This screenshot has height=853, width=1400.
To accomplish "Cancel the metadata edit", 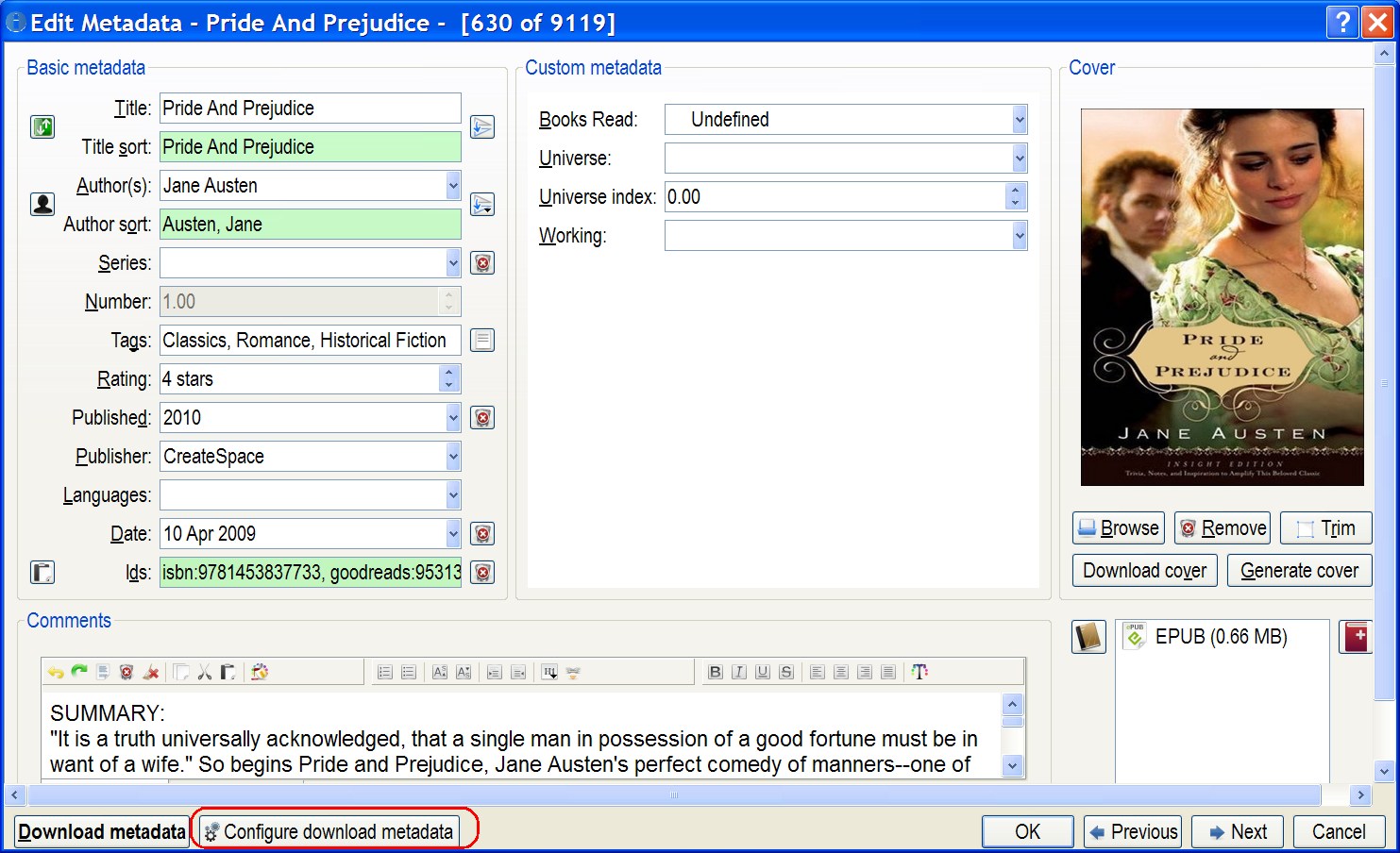I will pos(1339,832).
